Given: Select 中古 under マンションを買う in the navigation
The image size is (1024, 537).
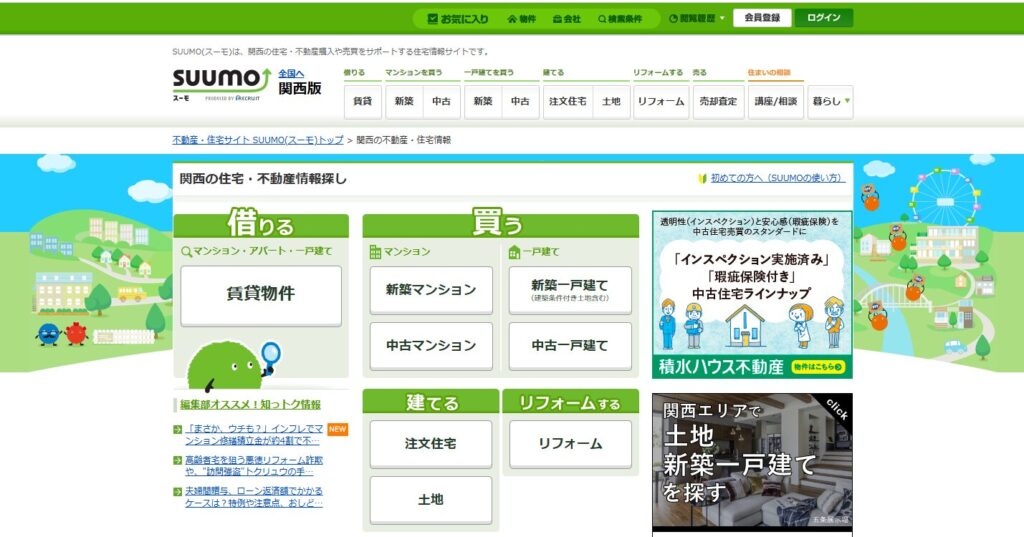Looking at the screenshot, I should [441, 101].
